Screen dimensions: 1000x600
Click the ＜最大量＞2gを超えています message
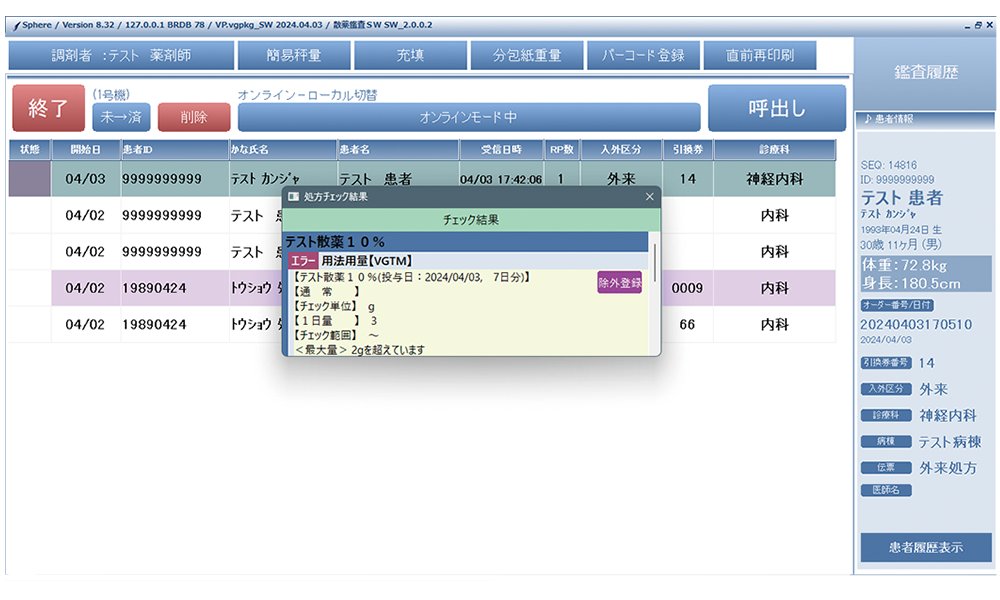pos(359,349)
